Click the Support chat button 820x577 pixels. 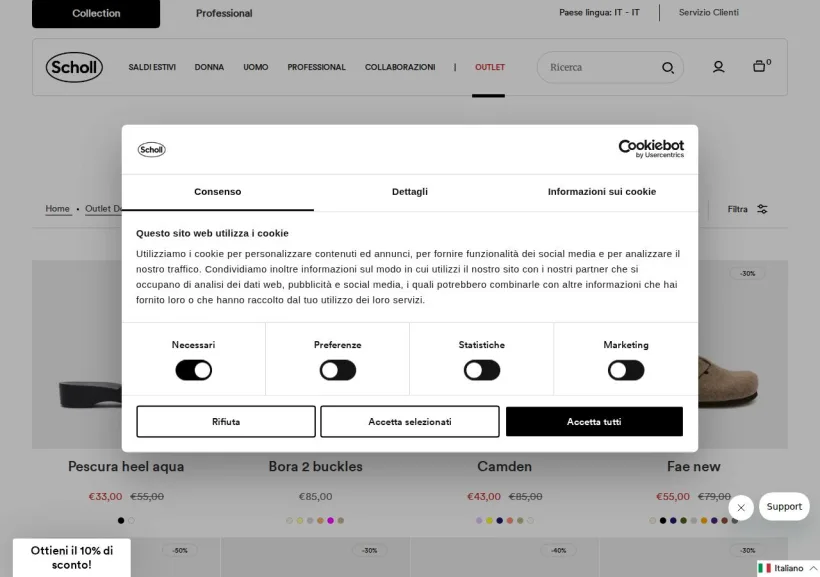784,507
